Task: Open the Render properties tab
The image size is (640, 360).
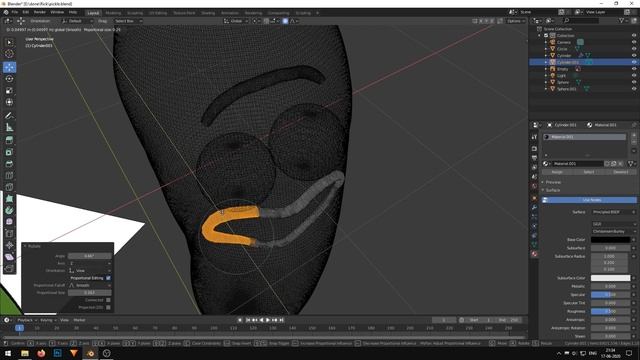Action: 534,149
